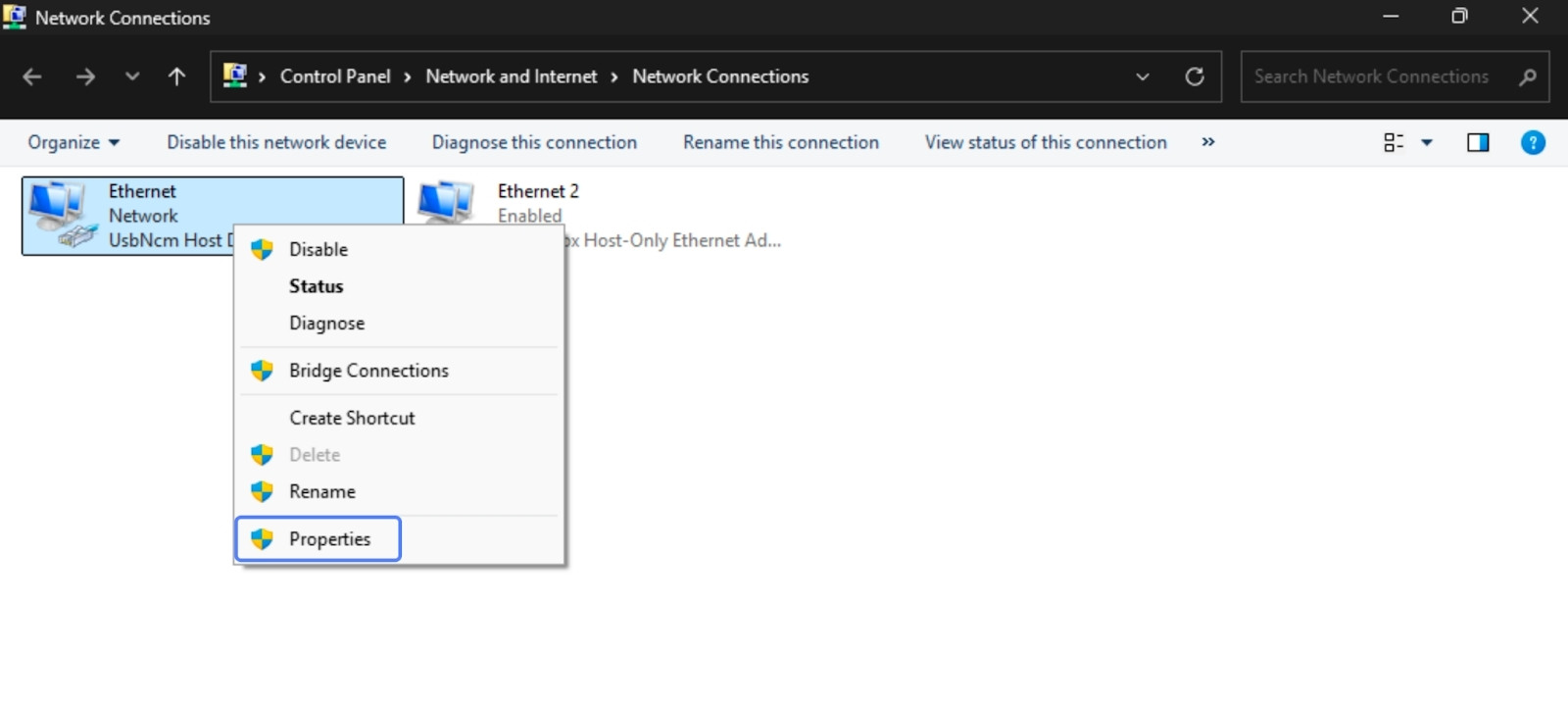
Task: Open Control Panel breadcrumb
Action: click(x=335, y=76)
